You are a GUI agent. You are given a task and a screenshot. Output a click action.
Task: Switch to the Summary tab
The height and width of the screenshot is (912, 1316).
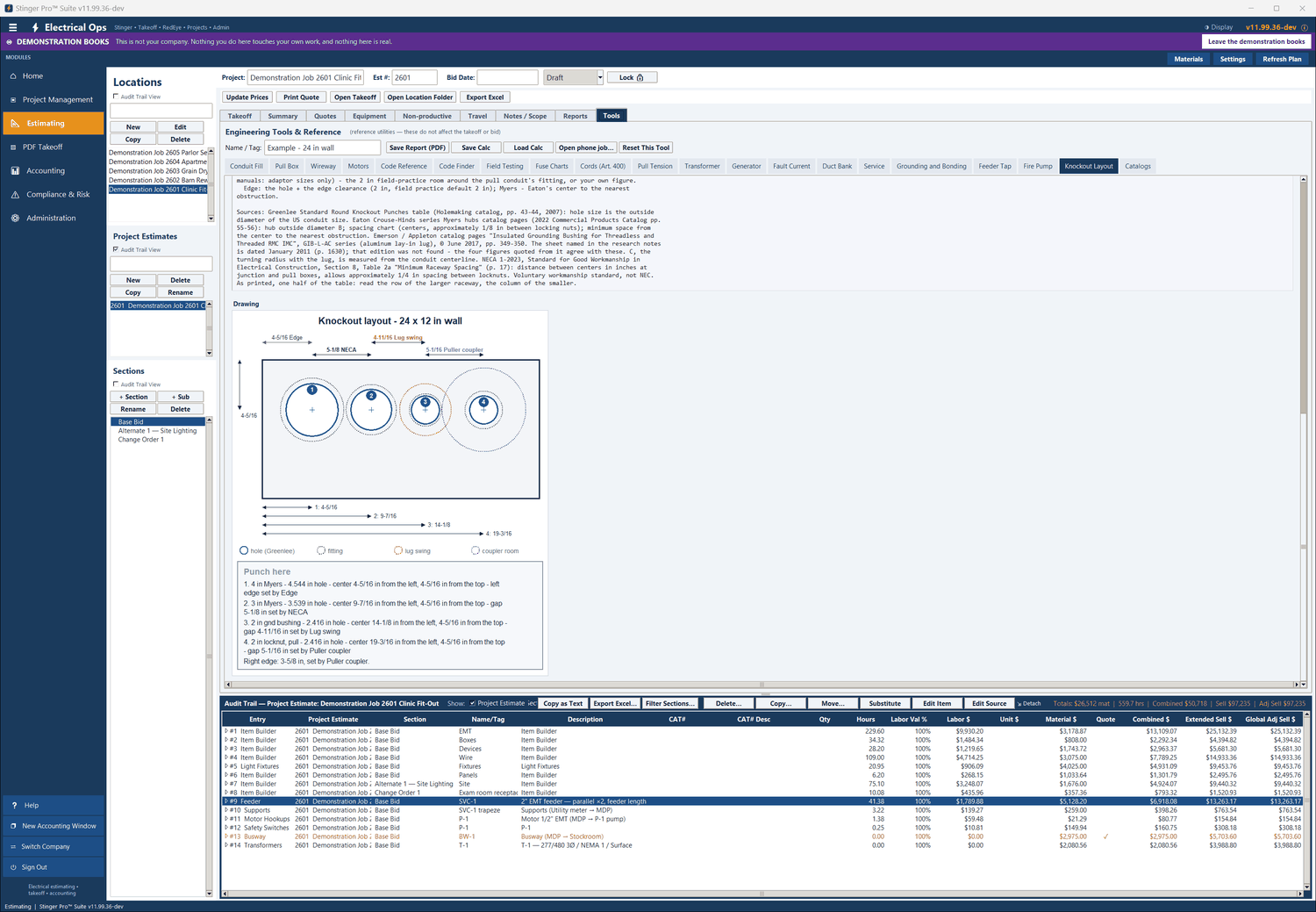pos(283,116)
